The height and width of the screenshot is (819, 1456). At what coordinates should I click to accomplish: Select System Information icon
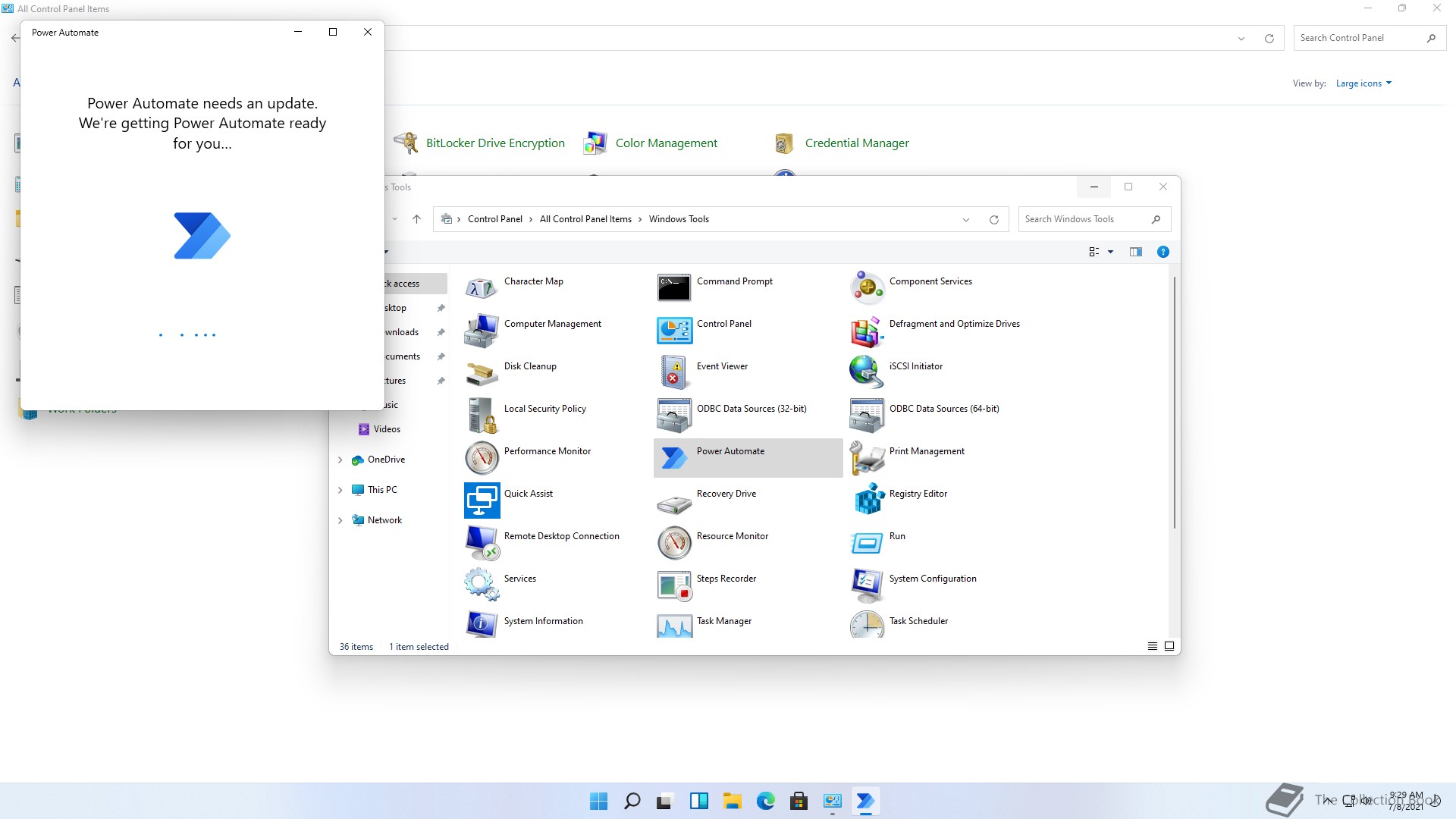click(x=482, y=625)
